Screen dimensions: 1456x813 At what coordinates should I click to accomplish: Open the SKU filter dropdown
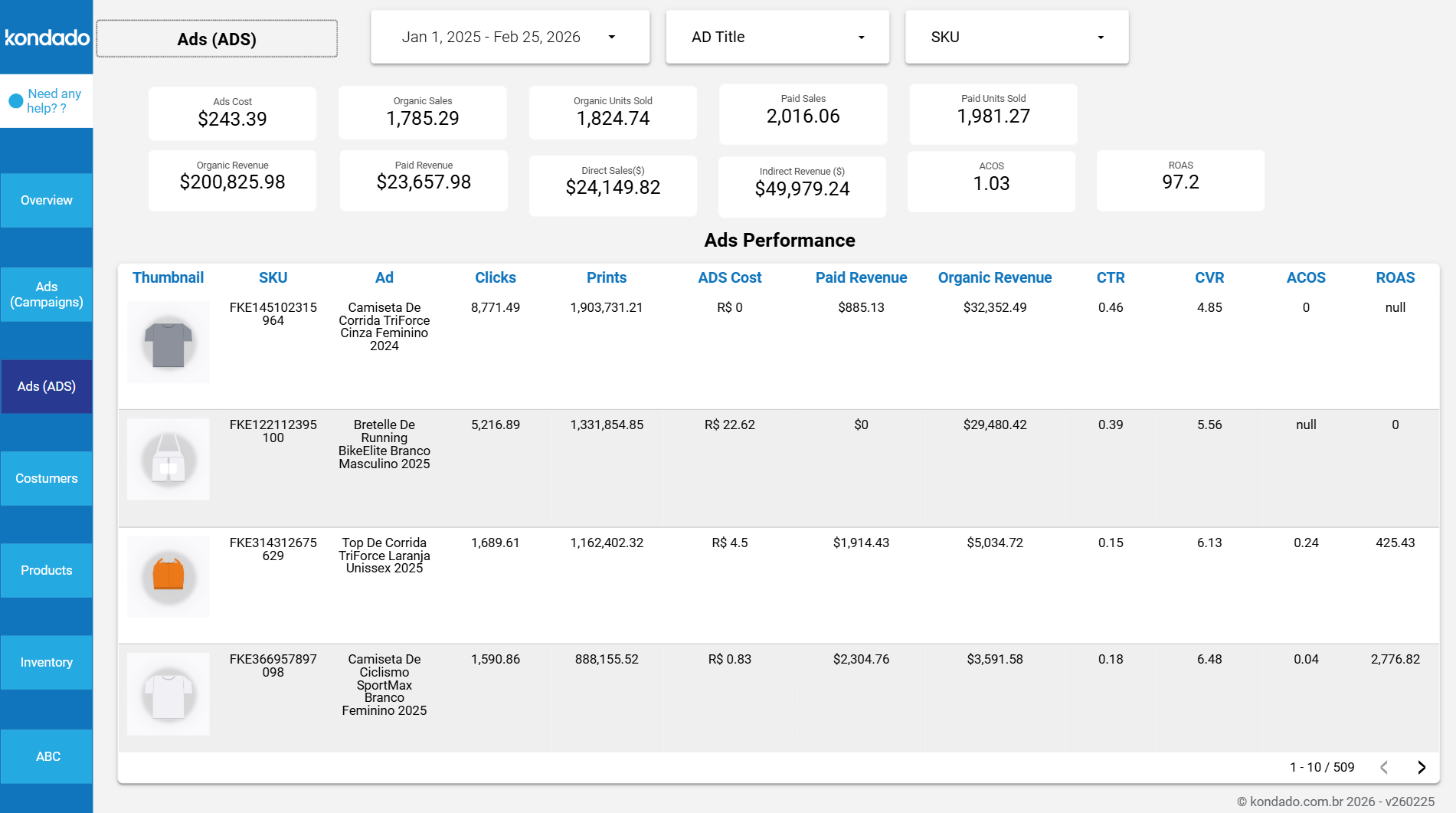coord(1016,36)
